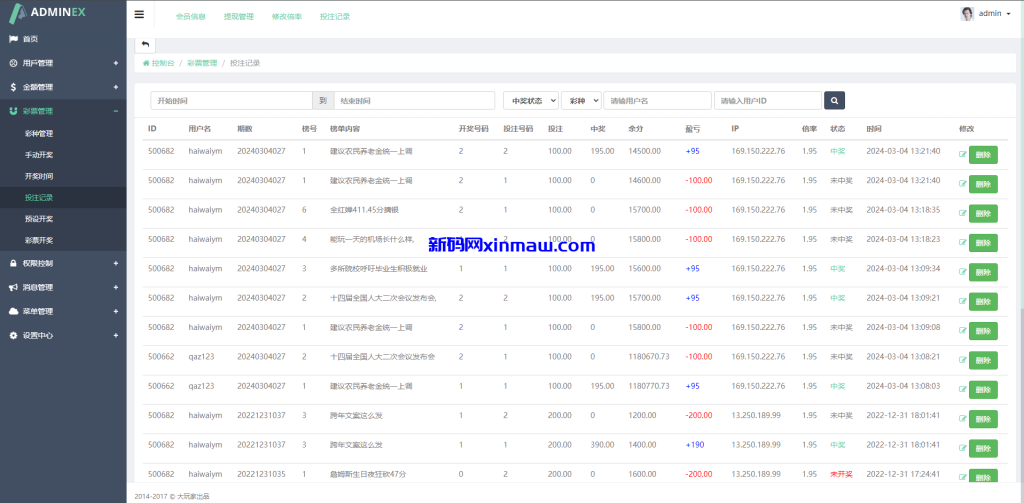Click the 首页 flag icon in sidebar
Viewport: 1024px width, 503px height.
point(13,39)
